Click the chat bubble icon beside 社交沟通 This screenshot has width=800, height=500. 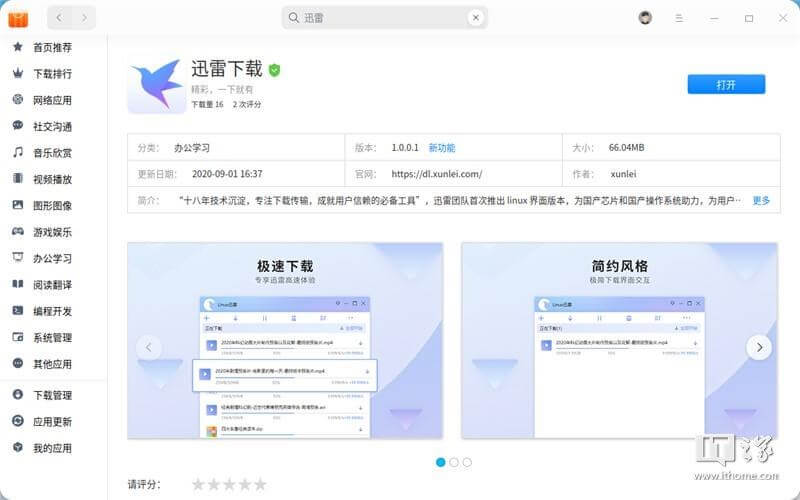[x=18, y=126]
